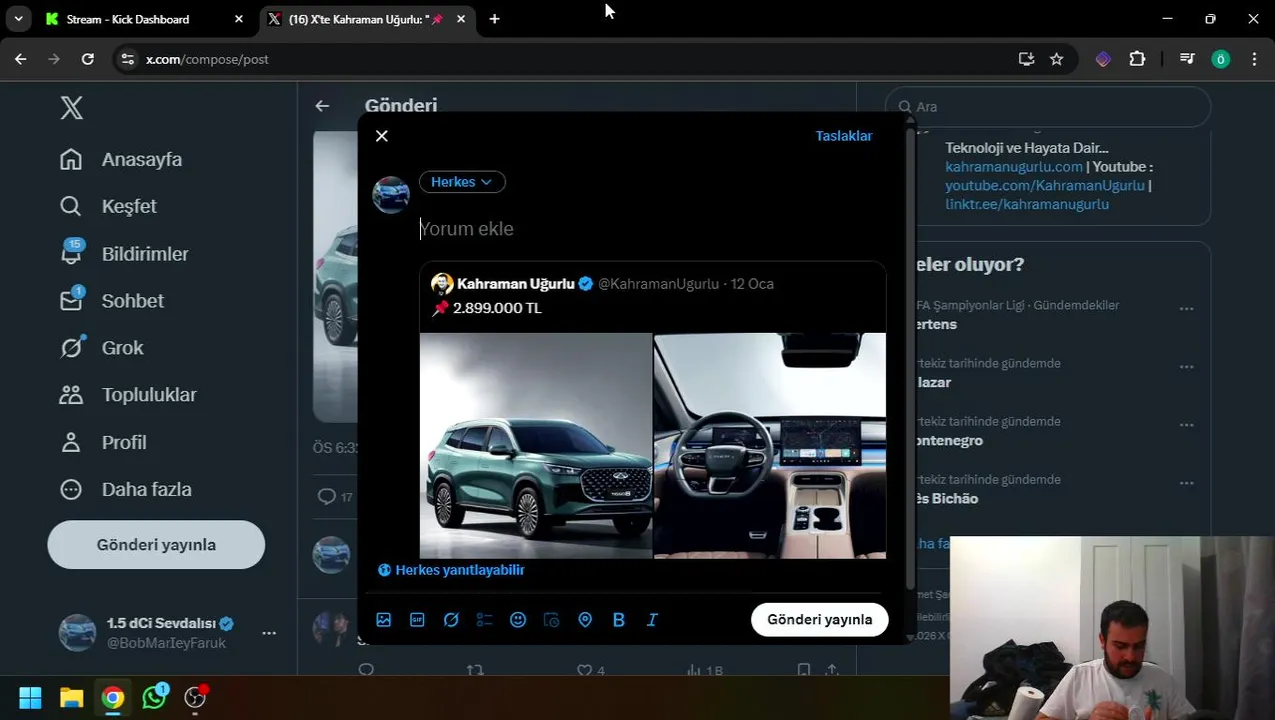The height and width of the screenshot is (720, 1275).
Task: Click Yorum ekle text field
Action: pyautogui.click(x=650, y=229)
